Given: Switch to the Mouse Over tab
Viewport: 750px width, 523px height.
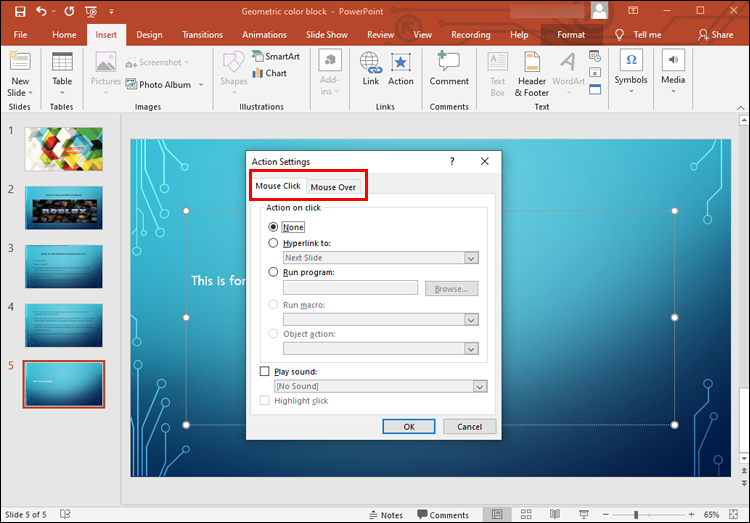Looking at the screenshot, I should [333, 187].
